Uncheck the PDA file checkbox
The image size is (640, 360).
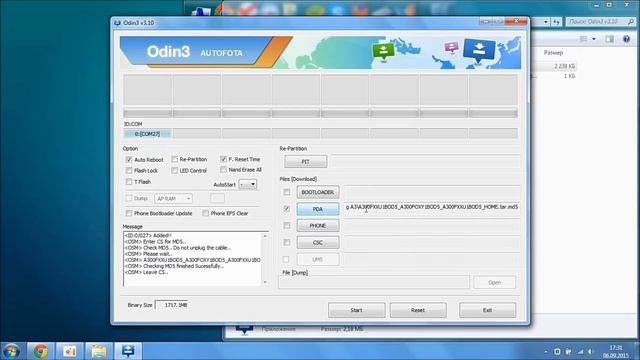(287, 209)
